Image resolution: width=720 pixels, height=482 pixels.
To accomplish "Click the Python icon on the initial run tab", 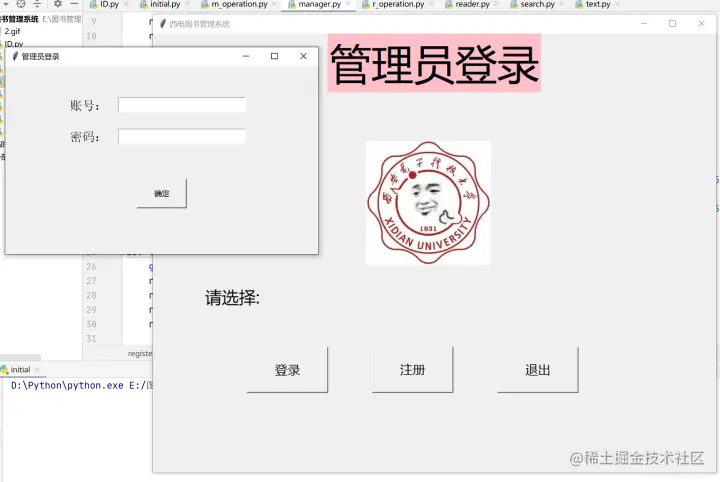I will click(x=5, y=370).
